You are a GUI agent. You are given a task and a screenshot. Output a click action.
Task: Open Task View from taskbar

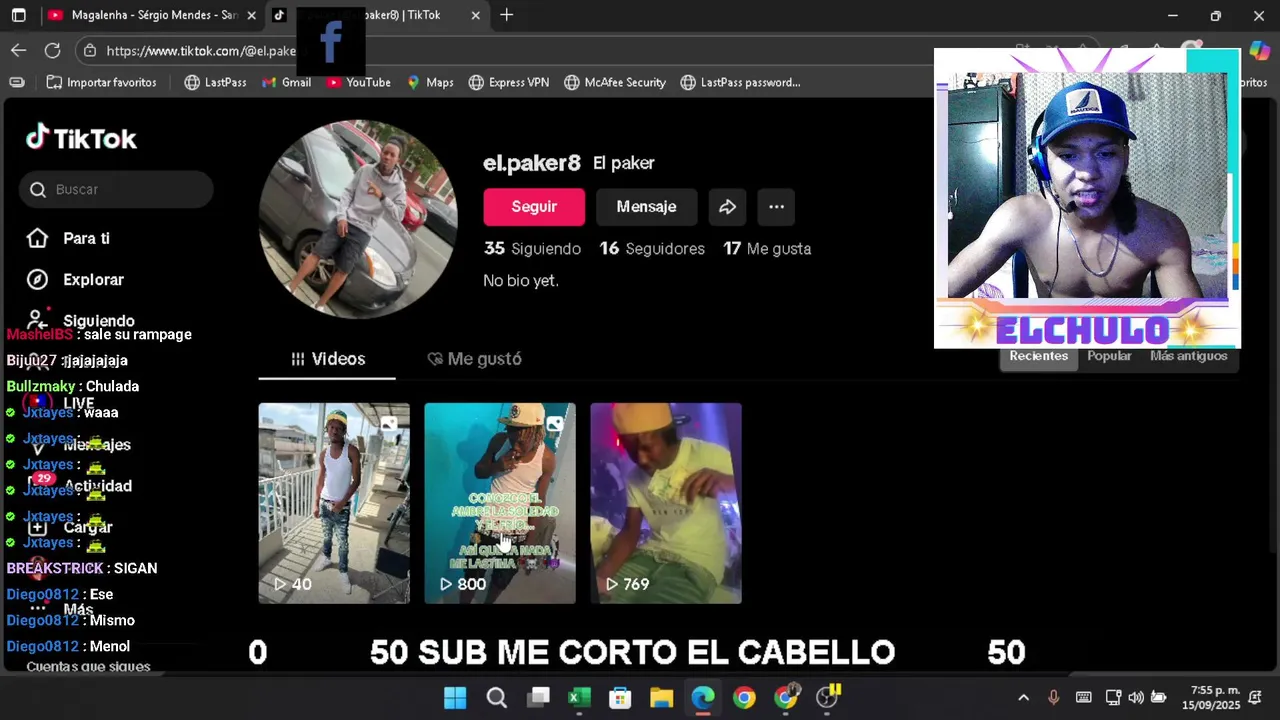[x=539, y=697]
